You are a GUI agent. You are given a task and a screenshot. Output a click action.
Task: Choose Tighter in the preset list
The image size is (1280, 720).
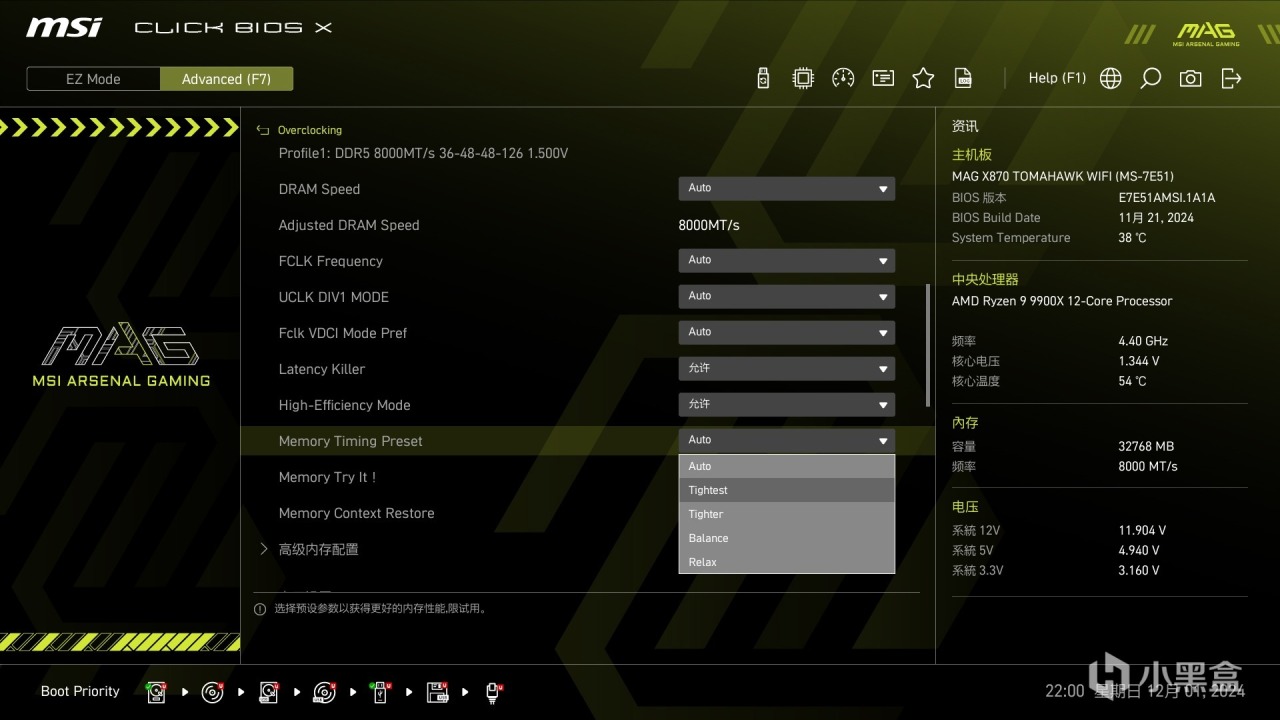pyautogui.click(x=787, y=514)
